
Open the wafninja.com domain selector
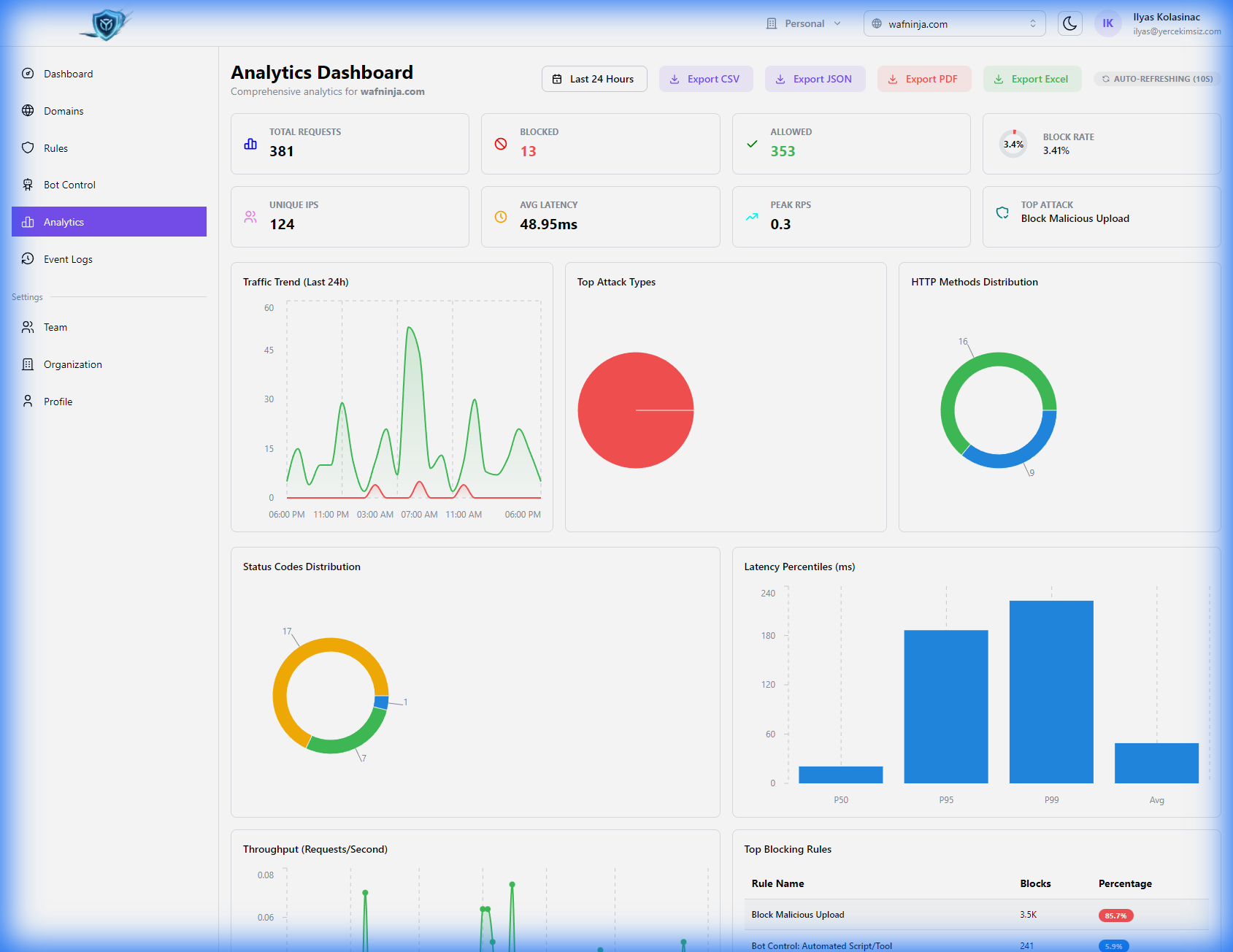pos(954,23)
